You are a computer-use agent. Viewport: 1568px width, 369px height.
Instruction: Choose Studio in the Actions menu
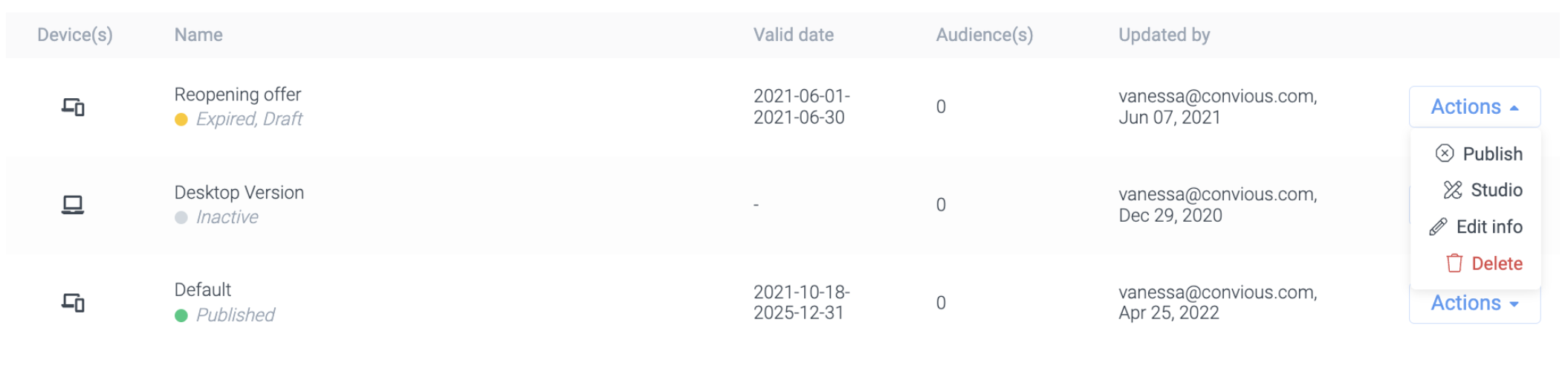tap(1496, 190)
